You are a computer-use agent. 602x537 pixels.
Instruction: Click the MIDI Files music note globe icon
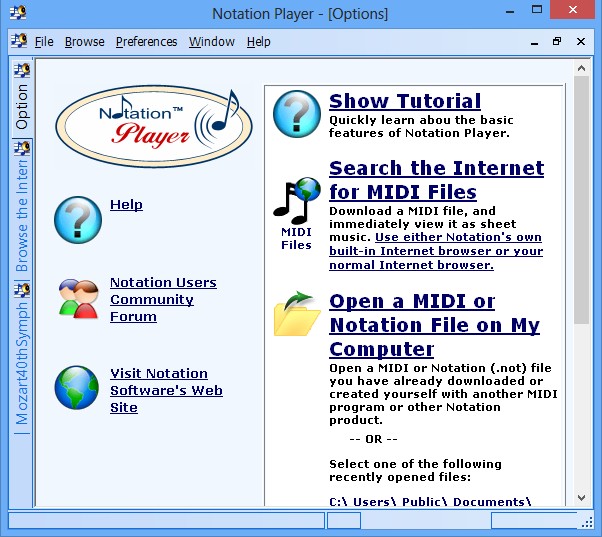(x=296, y=201)
